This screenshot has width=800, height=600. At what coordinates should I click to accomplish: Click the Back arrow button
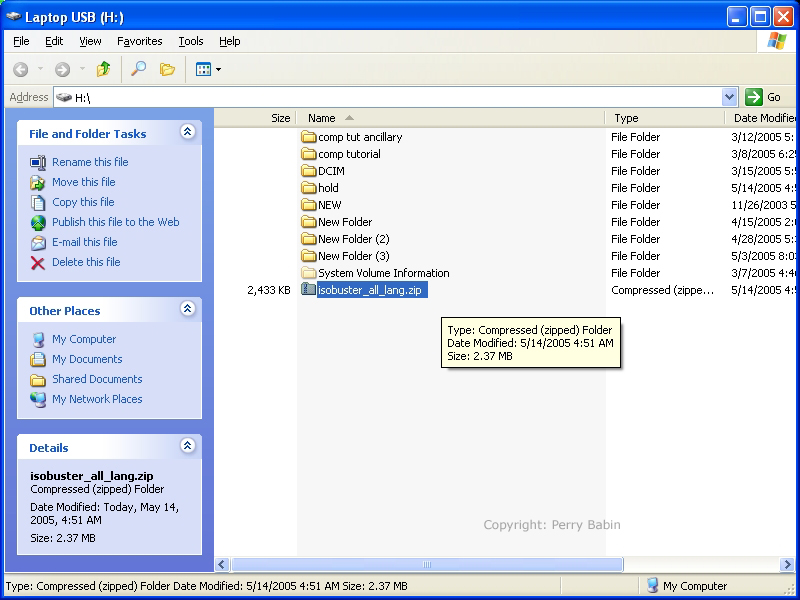click(21, 69)
